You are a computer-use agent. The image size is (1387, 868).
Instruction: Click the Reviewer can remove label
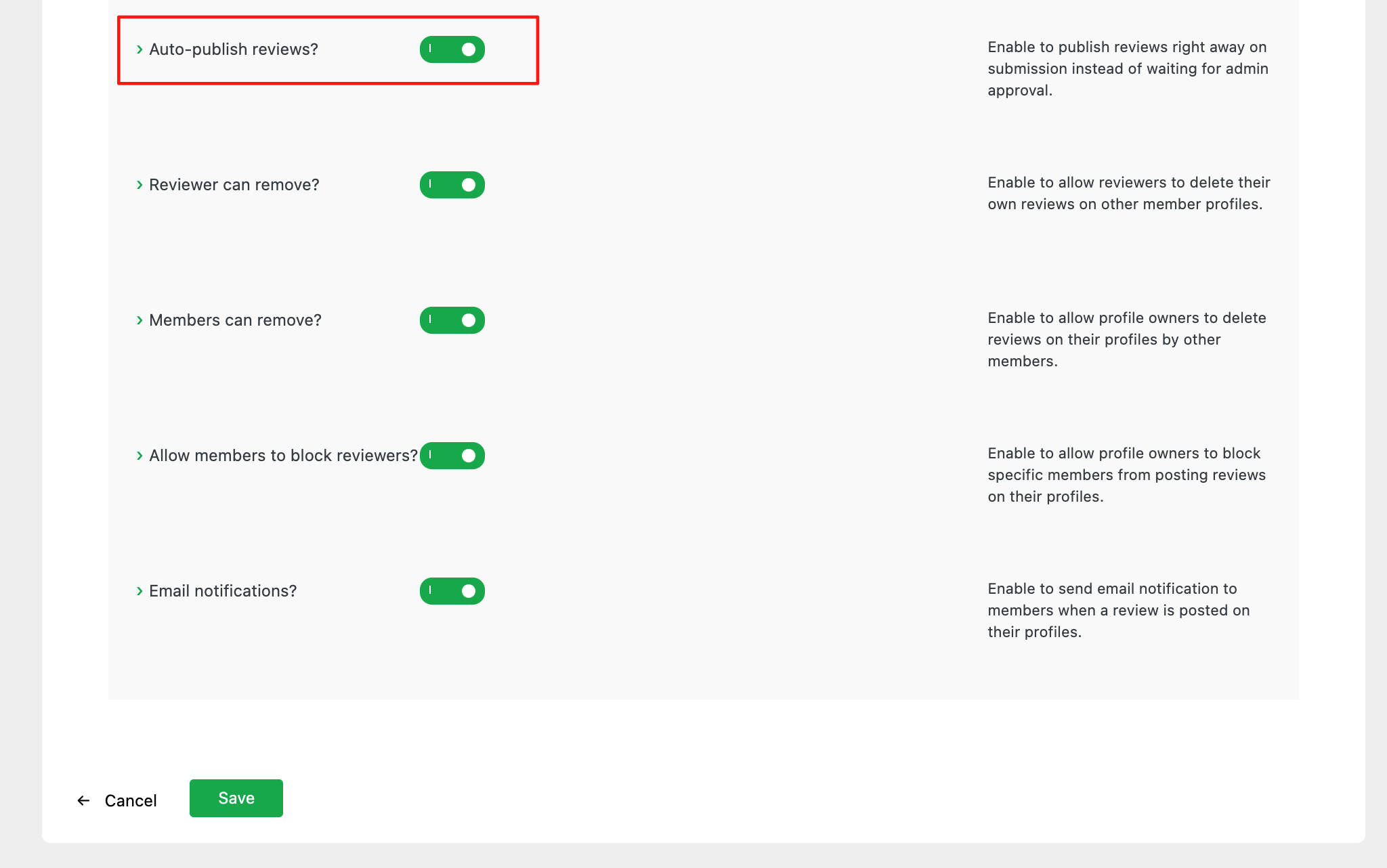tap(234, 185)
